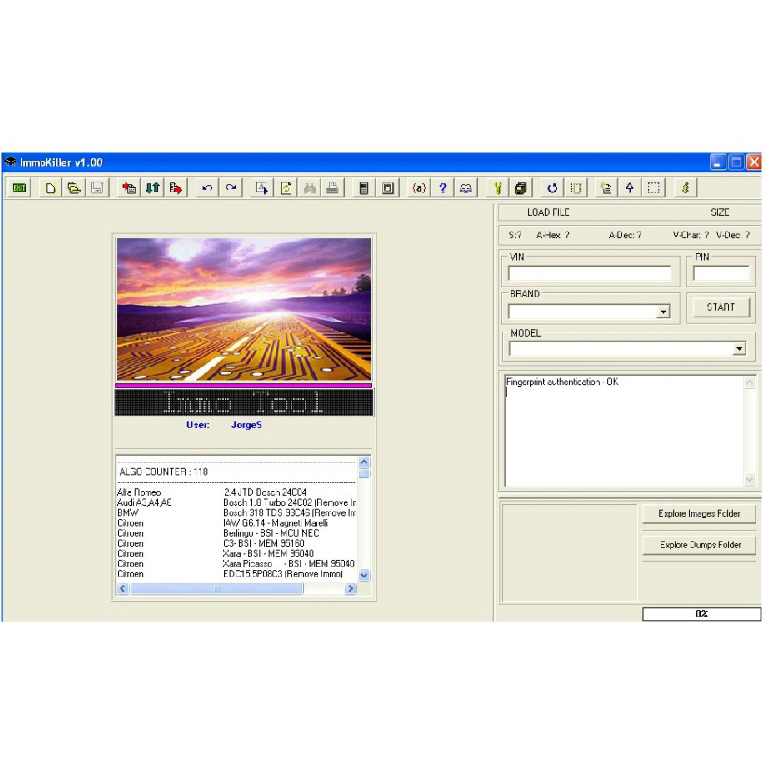Focus the VIN input field
768x768 pixels.
coord(590,273)
